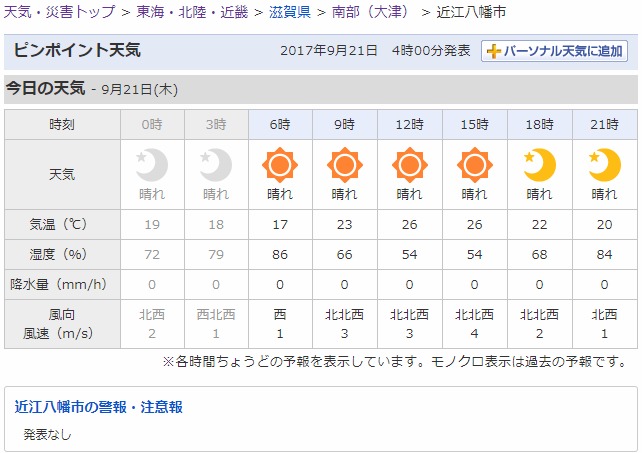Click the sun icon for 12時
The image size is (642, 453).
pos(410,165)
